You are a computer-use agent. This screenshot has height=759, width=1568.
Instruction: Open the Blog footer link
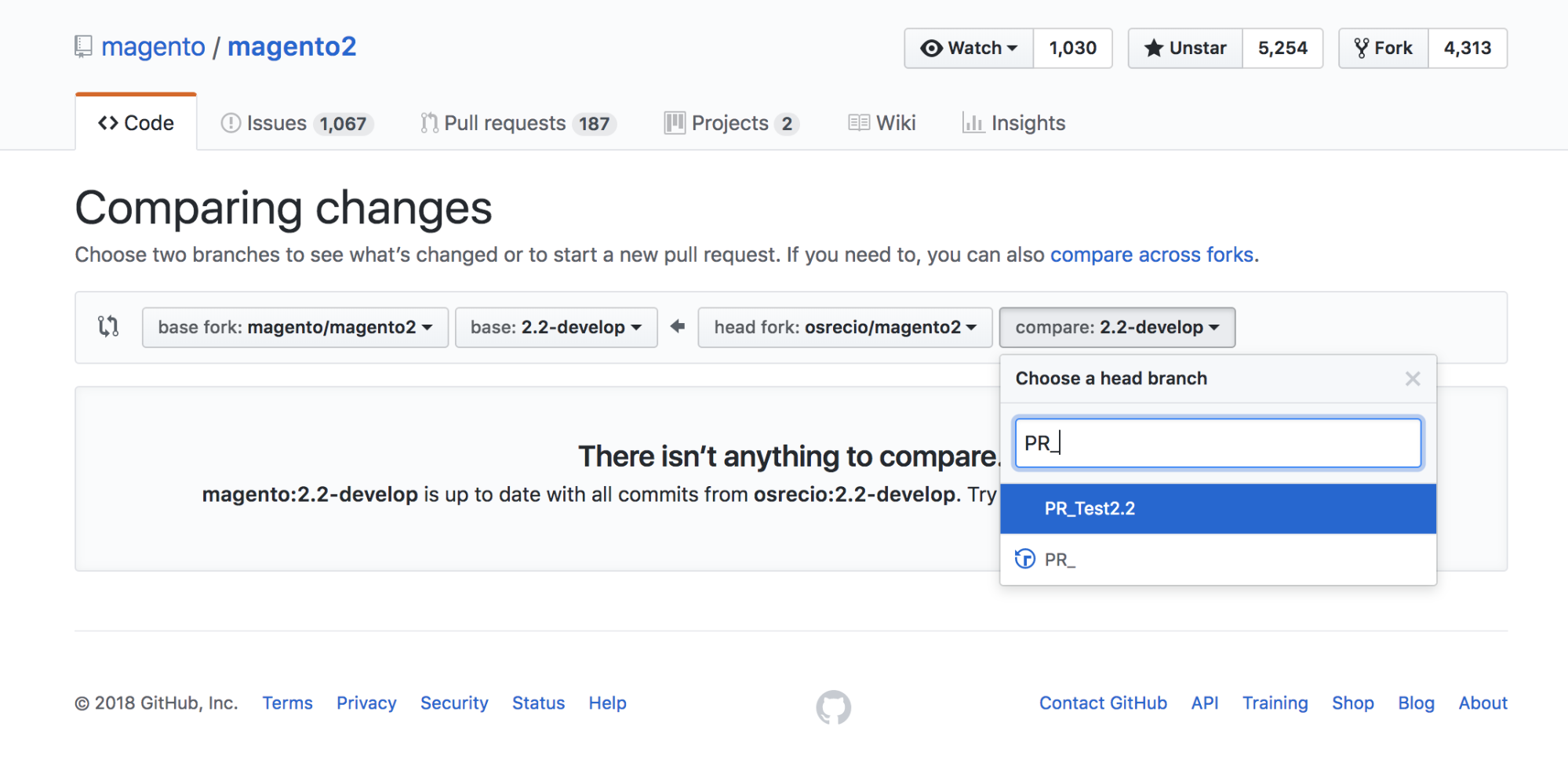click(x=1416, y=703)
